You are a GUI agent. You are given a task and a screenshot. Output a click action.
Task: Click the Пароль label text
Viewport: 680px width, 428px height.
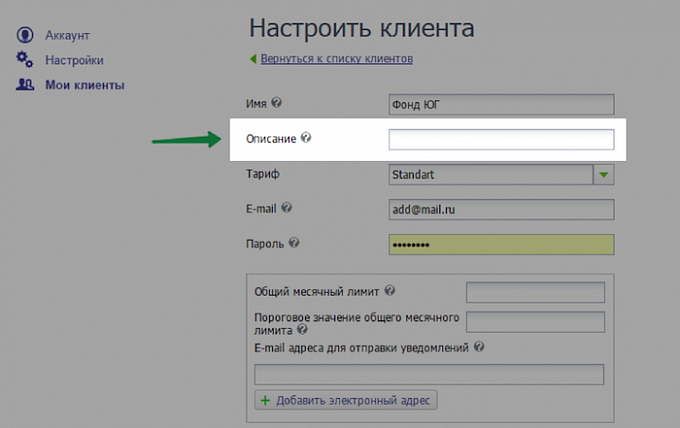pyautogui.click(x=265, y=244)
